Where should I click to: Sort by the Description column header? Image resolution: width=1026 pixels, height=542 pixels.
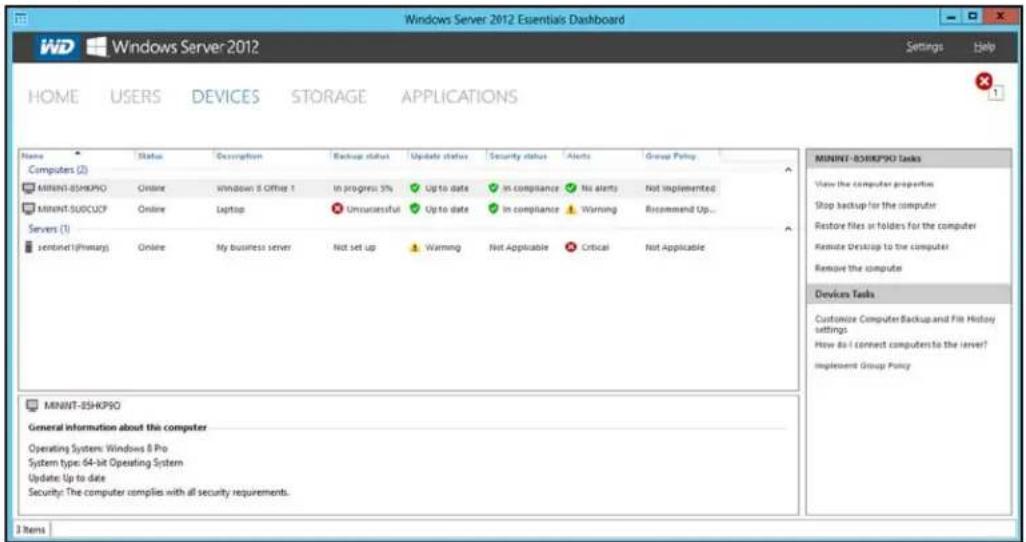(239, 156)
